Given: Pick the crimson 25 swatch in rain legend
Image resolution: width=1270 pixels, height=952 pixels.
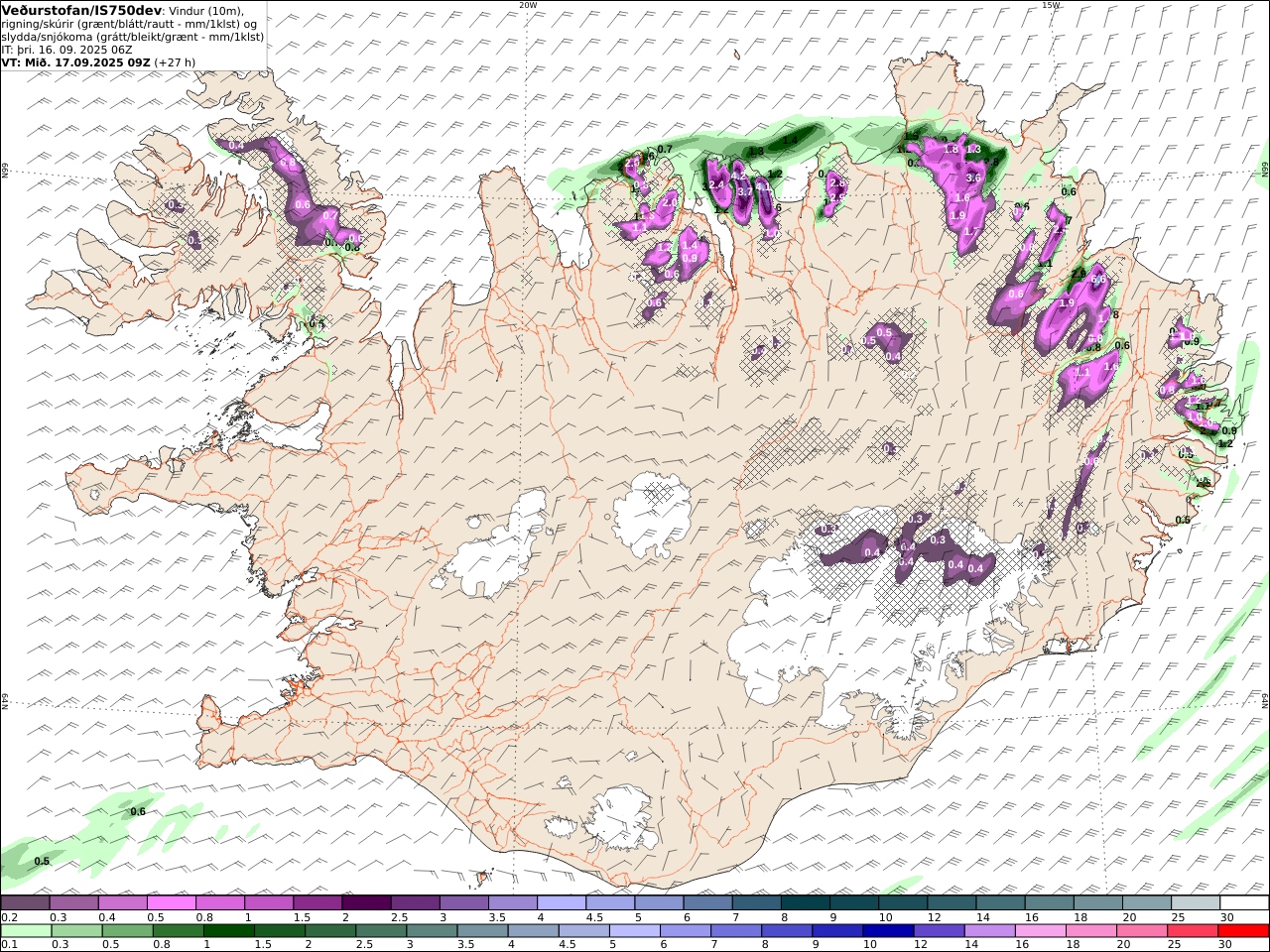Looking at the screenshot, I should click(x=1193, y=930).
